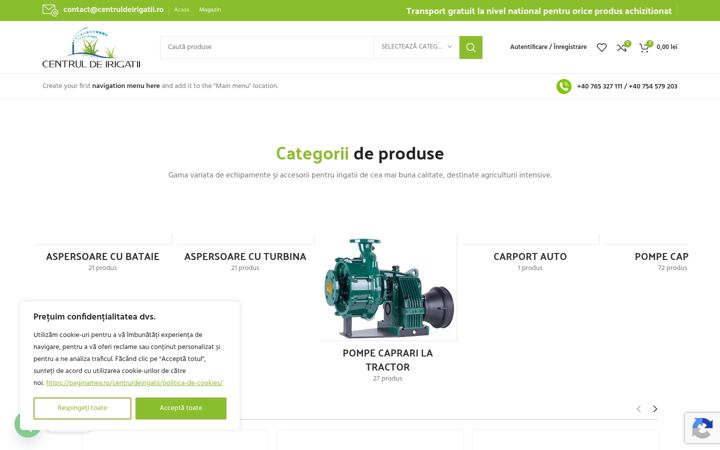The image size is (720, 450).
Task: Click the 0,00 lei cart total
Action: coord(667,47)
